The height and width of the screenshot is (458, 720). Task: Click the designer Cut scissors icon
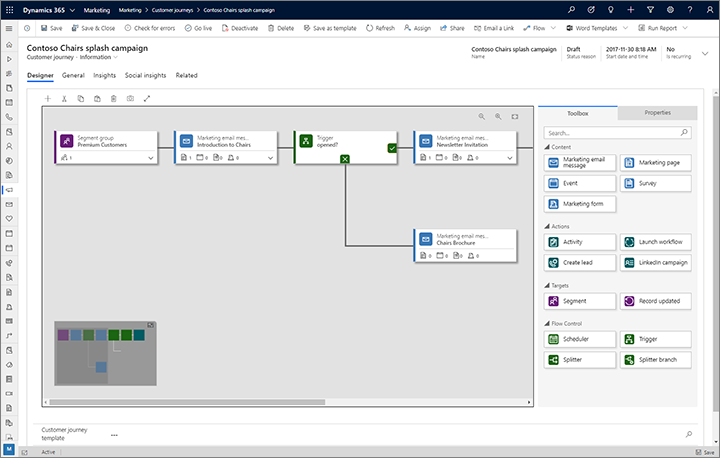click(x=64, y=98)
